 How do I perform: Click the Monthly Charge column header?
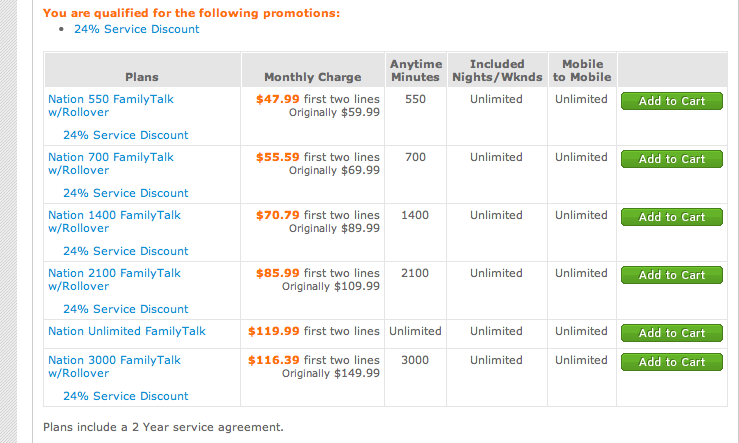point(312,77)
